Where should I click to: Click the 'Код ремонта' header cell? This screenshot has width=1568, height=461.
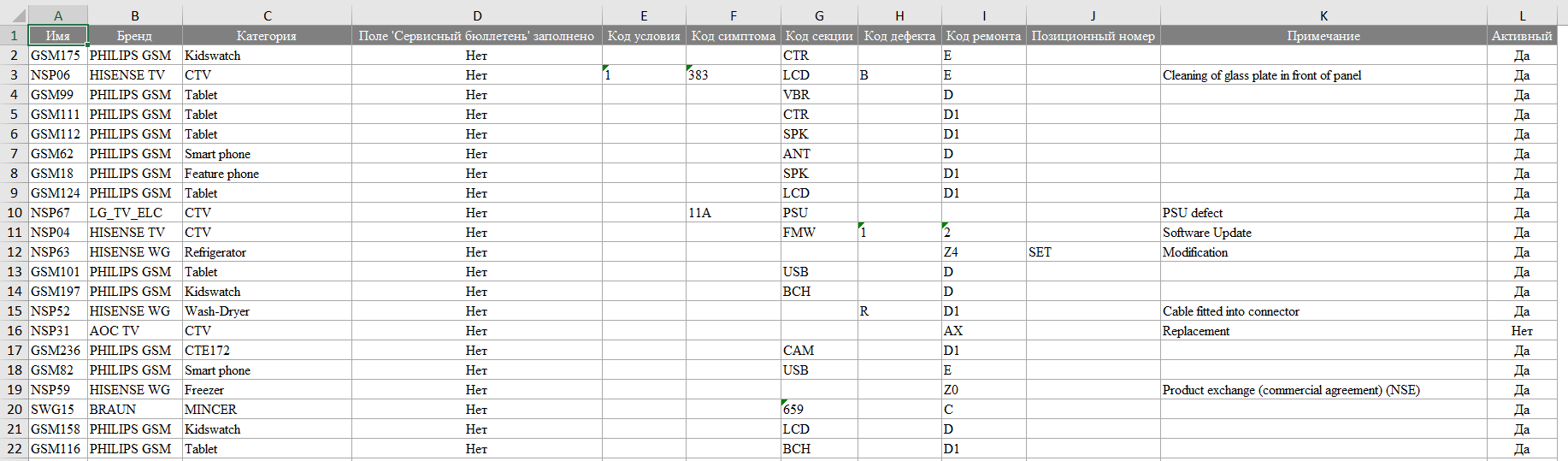click(984, 35)
